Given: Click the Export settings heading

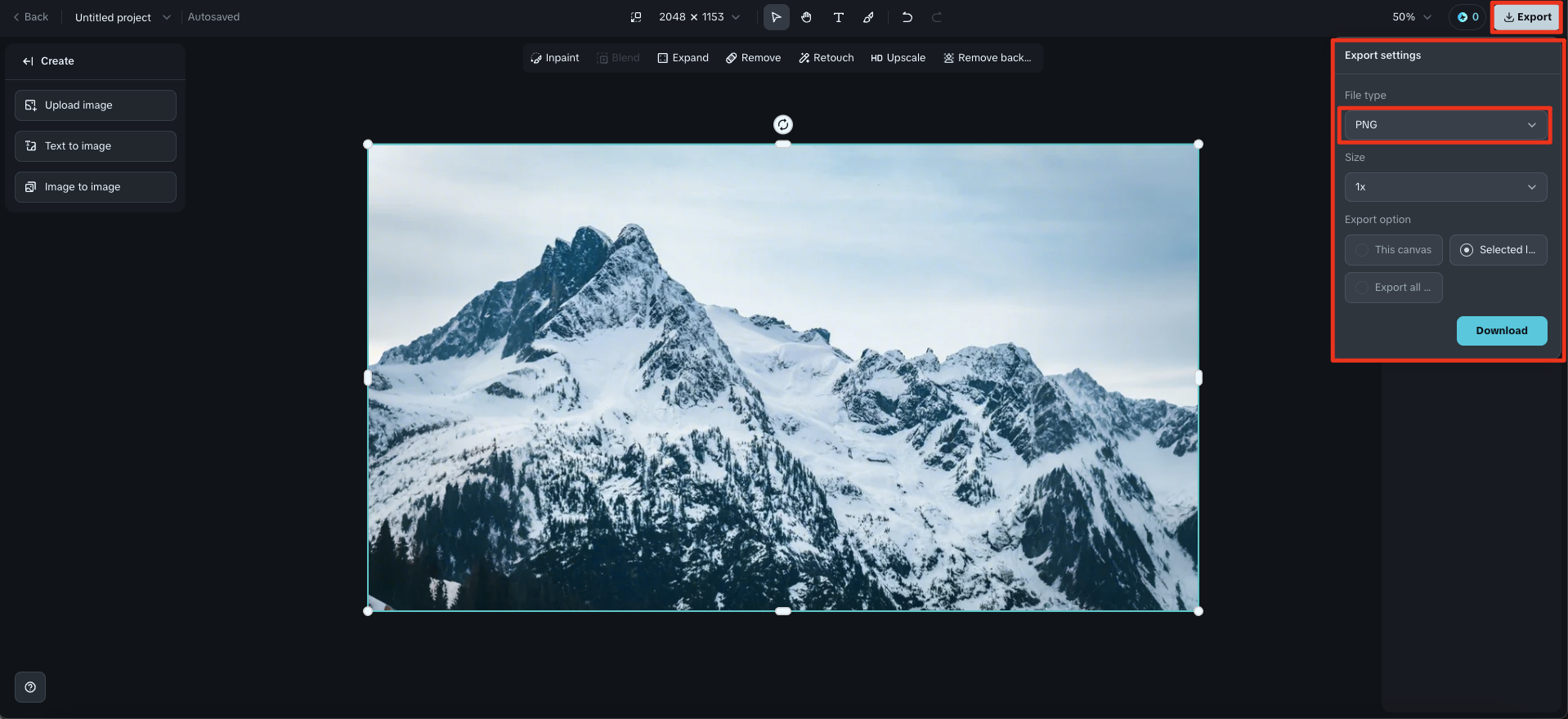Looking at the screenshot, I should point(1382,56).
